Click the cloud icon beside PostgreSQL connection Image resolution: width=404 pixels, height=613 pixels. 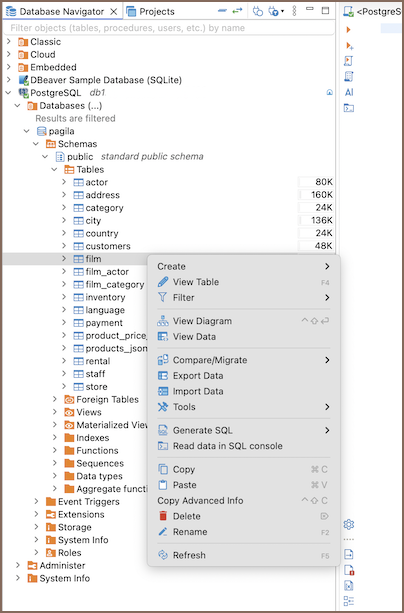[x=329, y=93]
